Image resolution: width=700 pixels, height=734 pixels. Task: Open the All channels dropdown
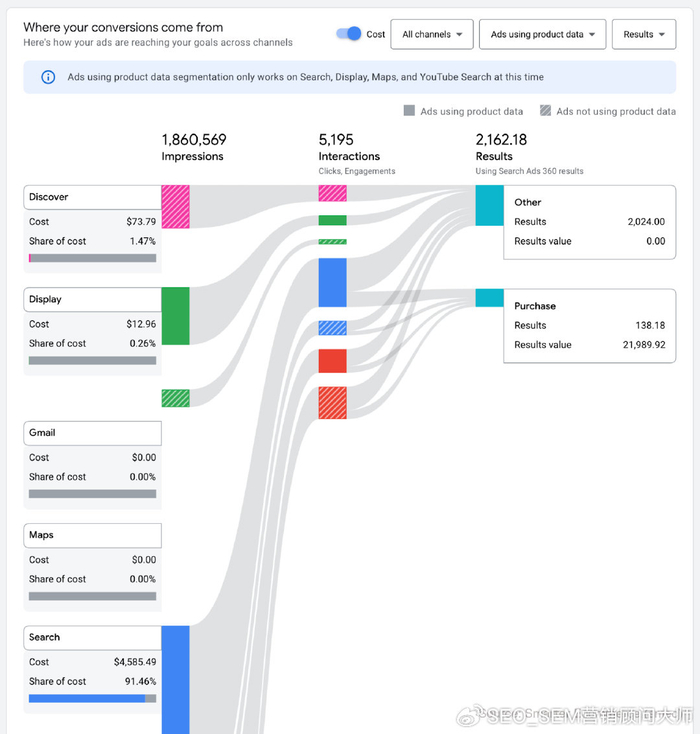tap(431, 34)
